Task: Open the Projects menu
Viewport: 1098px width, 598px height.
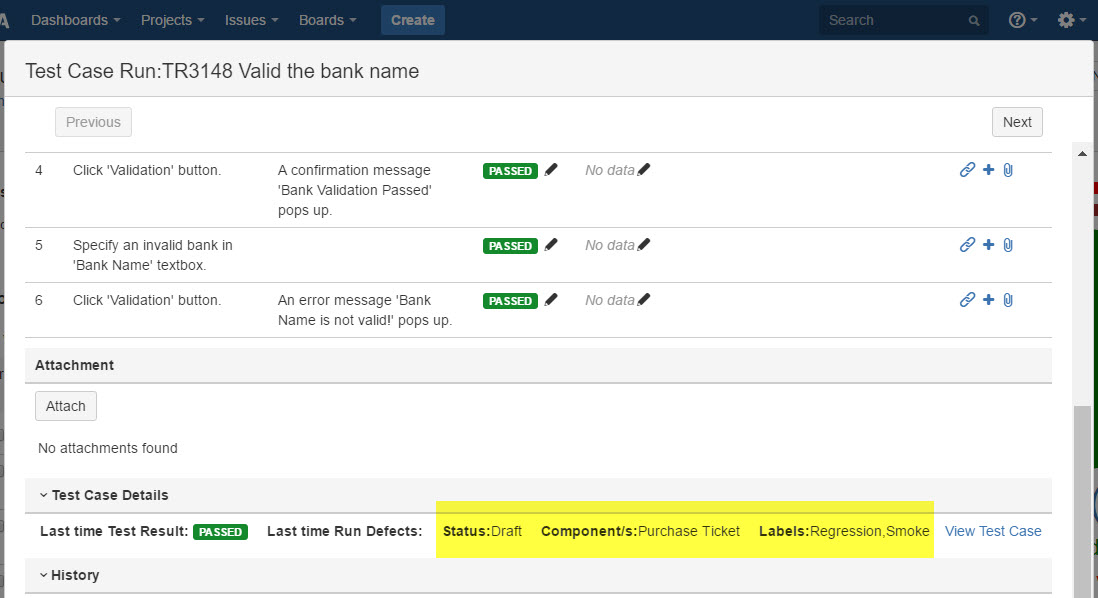Action: pos(172,20)
